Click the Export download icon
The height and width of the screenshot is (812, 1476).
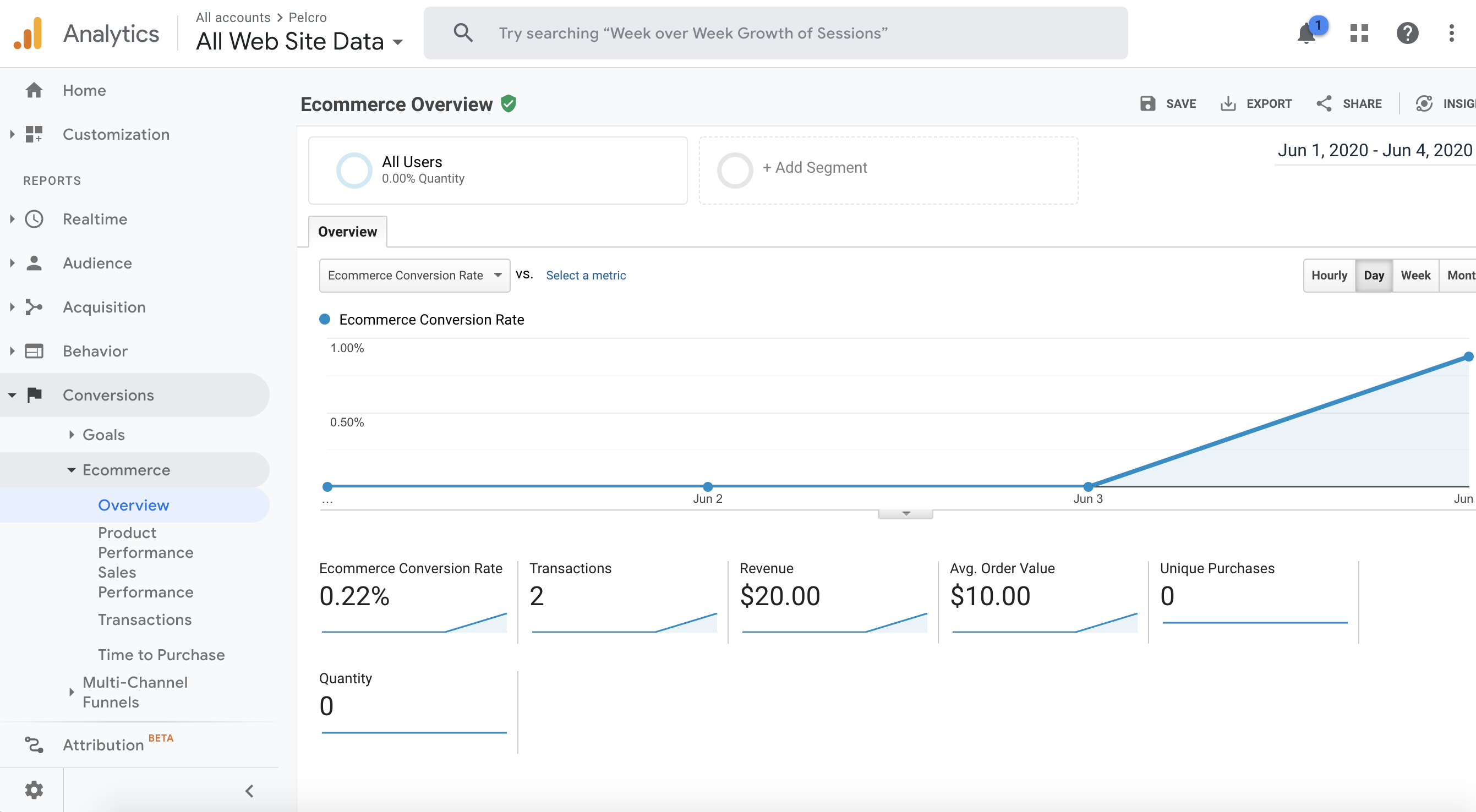tap(1227, 103)
